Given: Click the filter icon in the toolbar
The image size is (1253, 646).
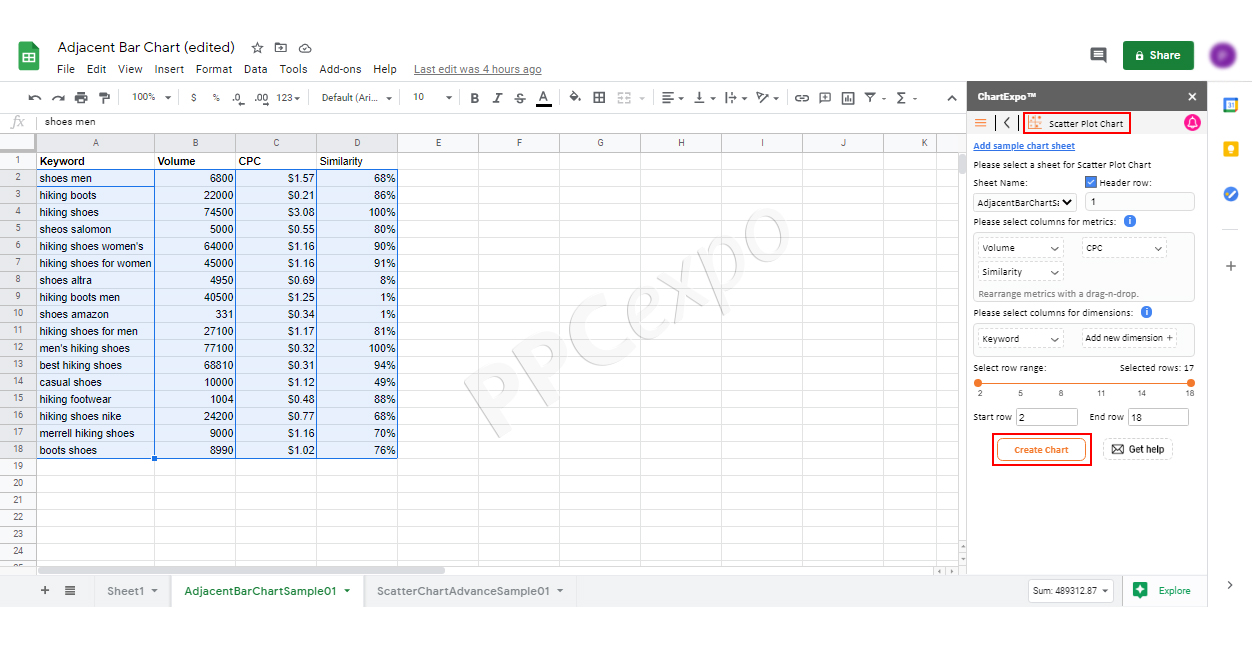Looking at the screenshot, I should click(870, 98).
